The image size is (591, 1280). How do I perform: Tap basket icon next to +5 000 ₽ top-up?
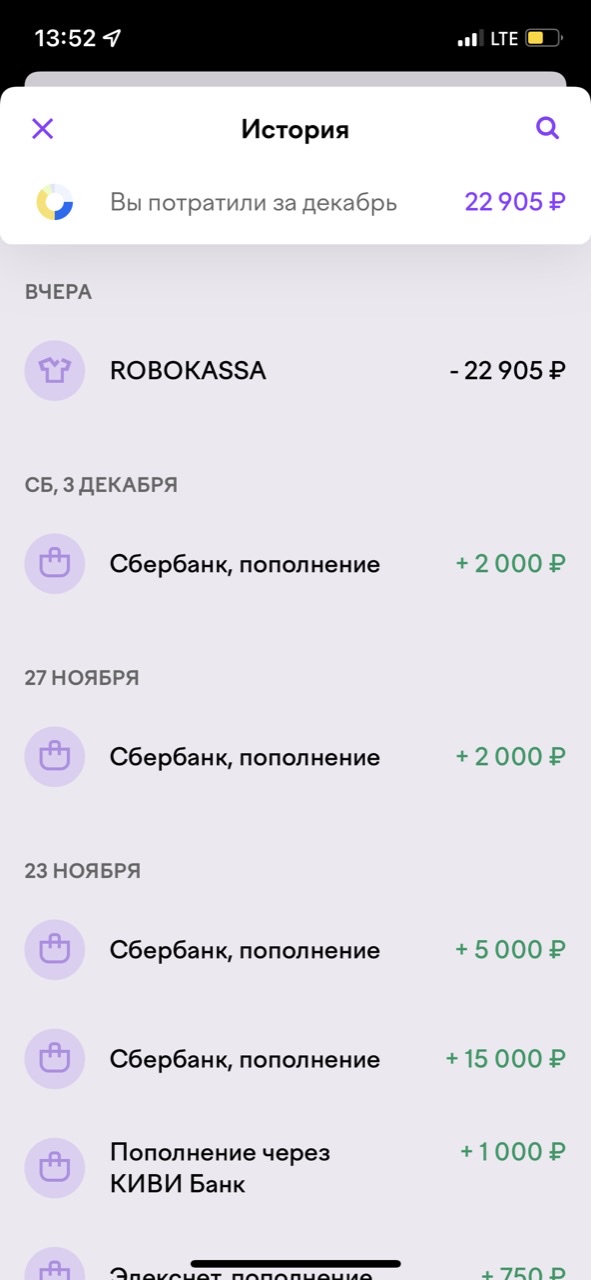point(54,950)
